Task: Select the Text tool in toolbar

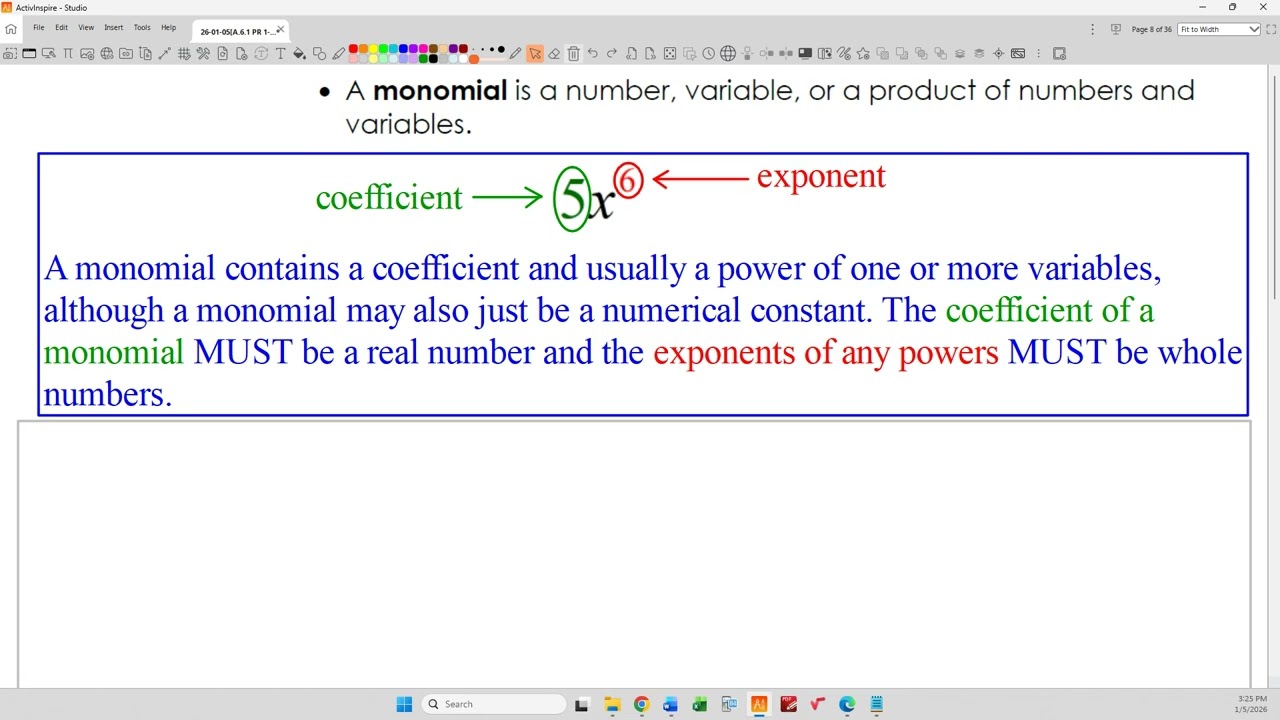Action: pyautogui.click(x=280, y=53)
